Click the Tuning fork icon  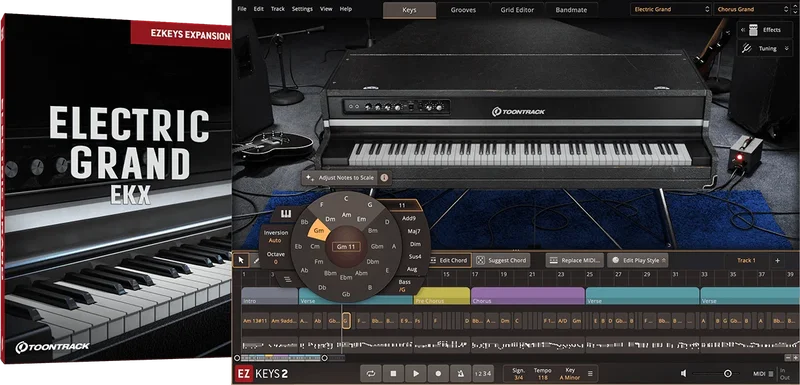tap(746, 48)
